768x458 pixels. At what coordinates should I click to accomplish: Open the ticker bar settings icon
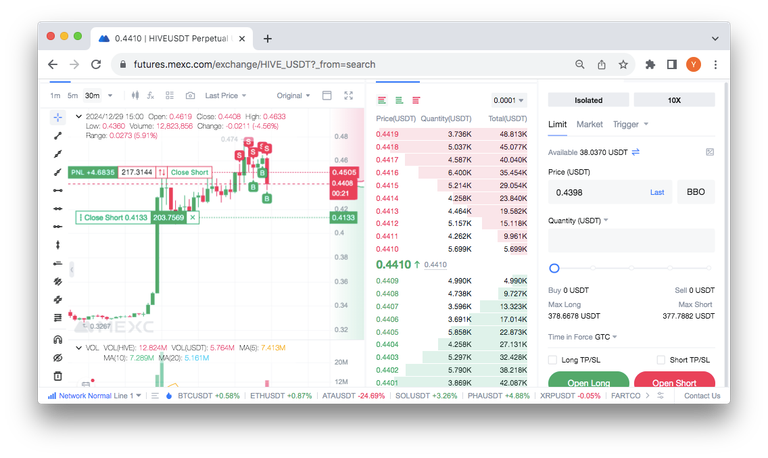pyautogui.click(x=661, y=396)
